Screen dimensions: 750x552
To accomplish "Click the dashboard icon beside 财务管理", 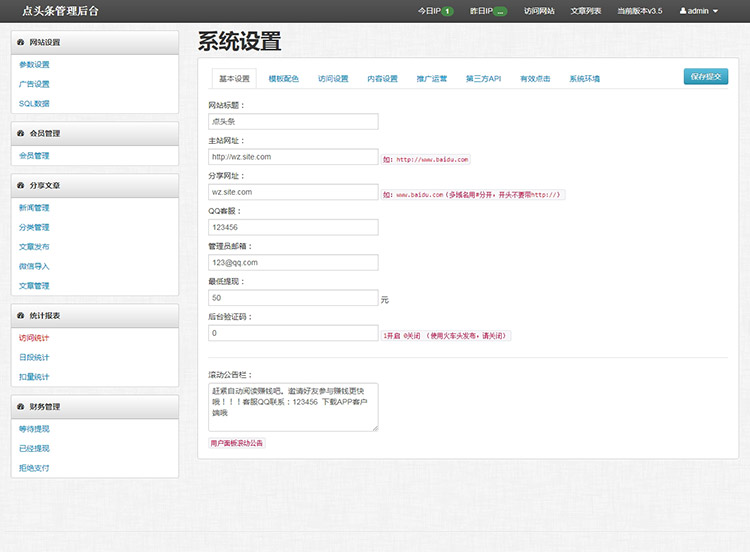I will (x=21, y=406).
